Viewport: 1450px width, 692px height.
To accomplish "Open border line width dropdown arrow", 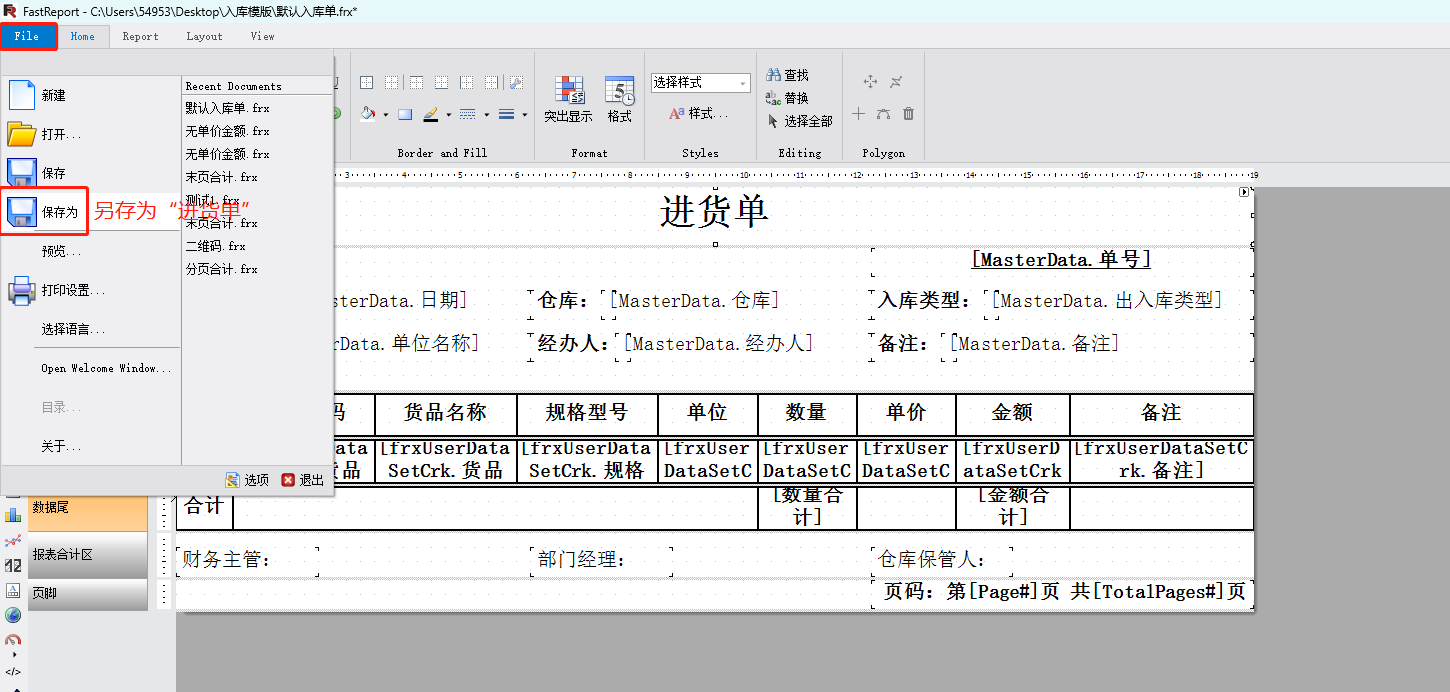I will (x=524, y=114).
